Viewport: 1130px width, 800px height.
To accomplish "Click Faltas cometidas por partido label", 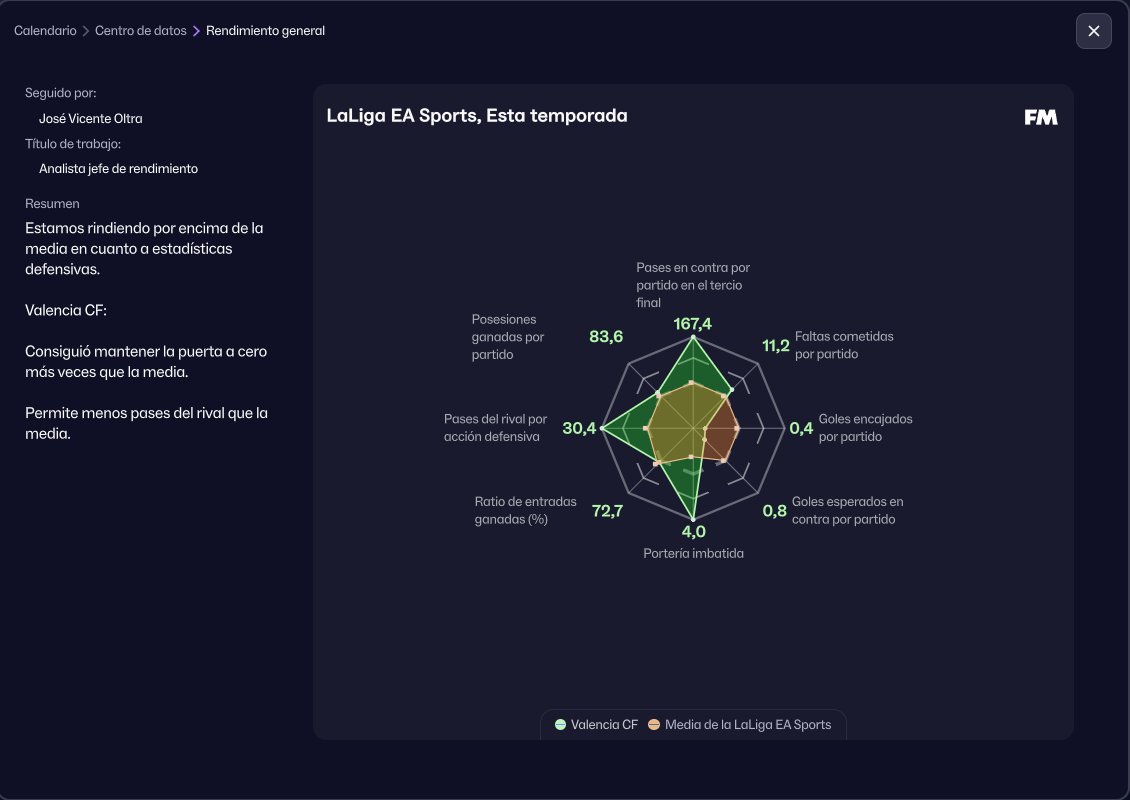I will [x=844, y=345].
